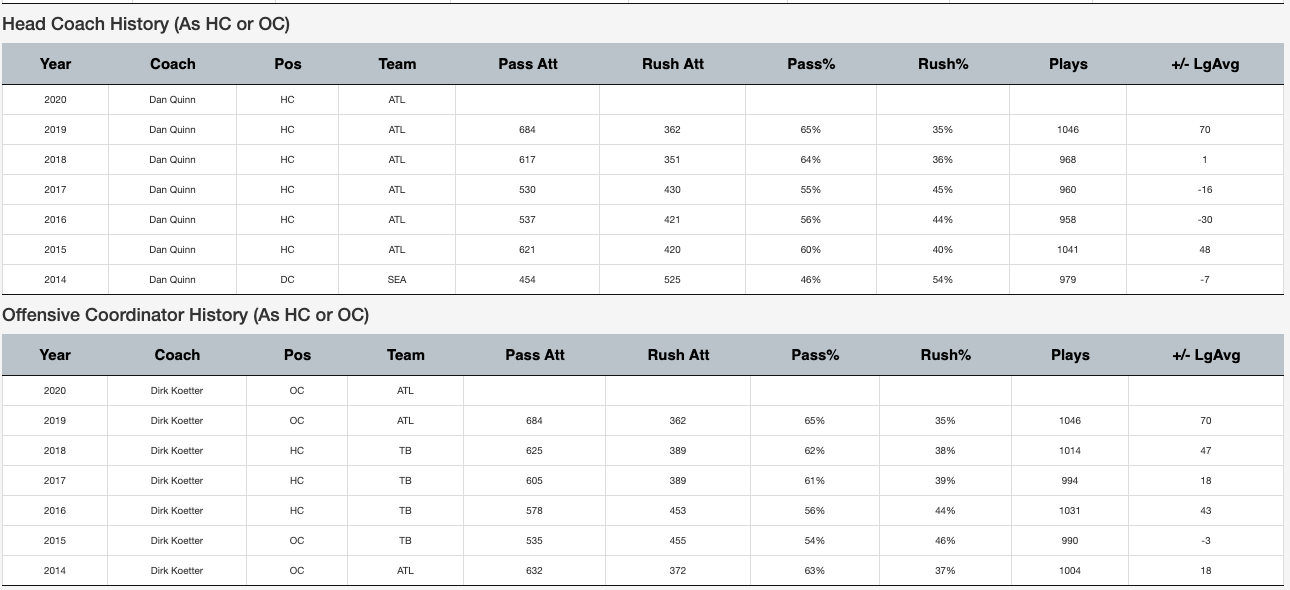Select the -30 LgAvg value for 2016
The height and width of the screenshot is (590, 1290).
pos(1205,220)
